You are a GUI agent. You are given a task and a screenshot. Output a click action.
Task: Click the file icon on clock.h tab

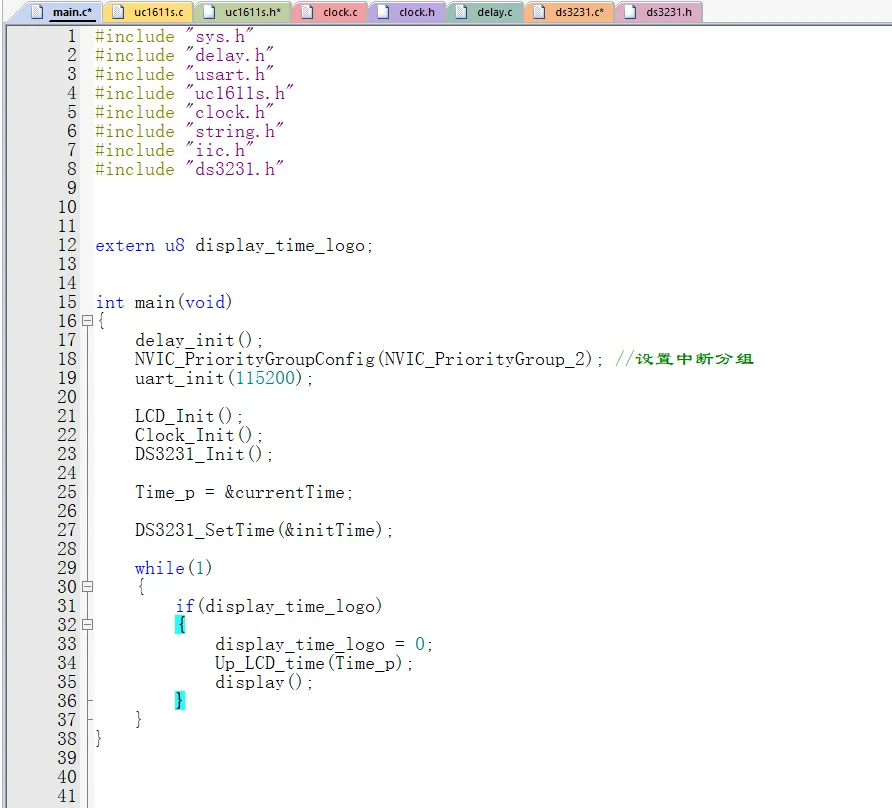tap(383, 12)
